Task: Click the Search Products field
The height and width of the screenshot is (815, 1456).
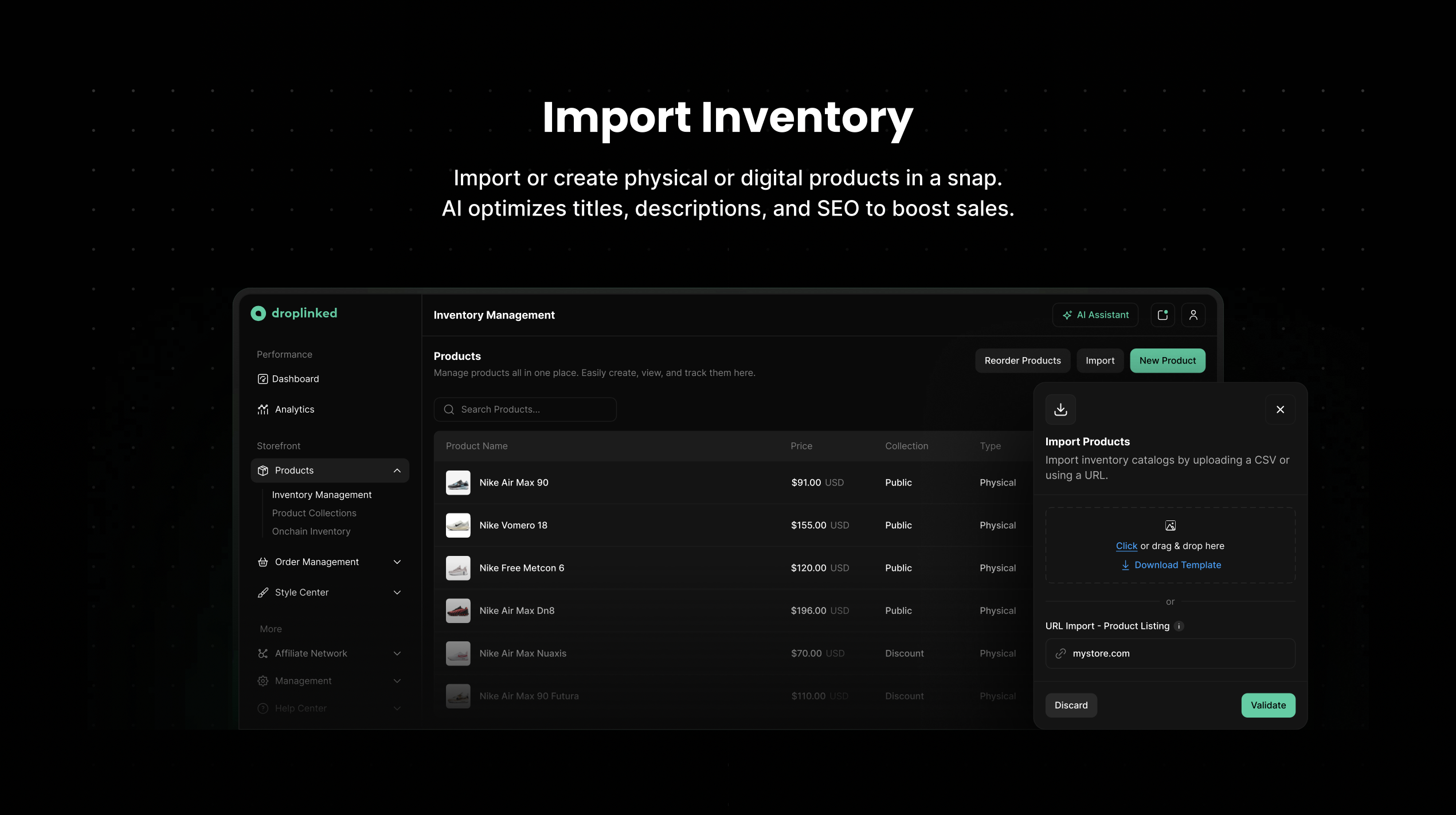Action: click(x=525, y=409)
